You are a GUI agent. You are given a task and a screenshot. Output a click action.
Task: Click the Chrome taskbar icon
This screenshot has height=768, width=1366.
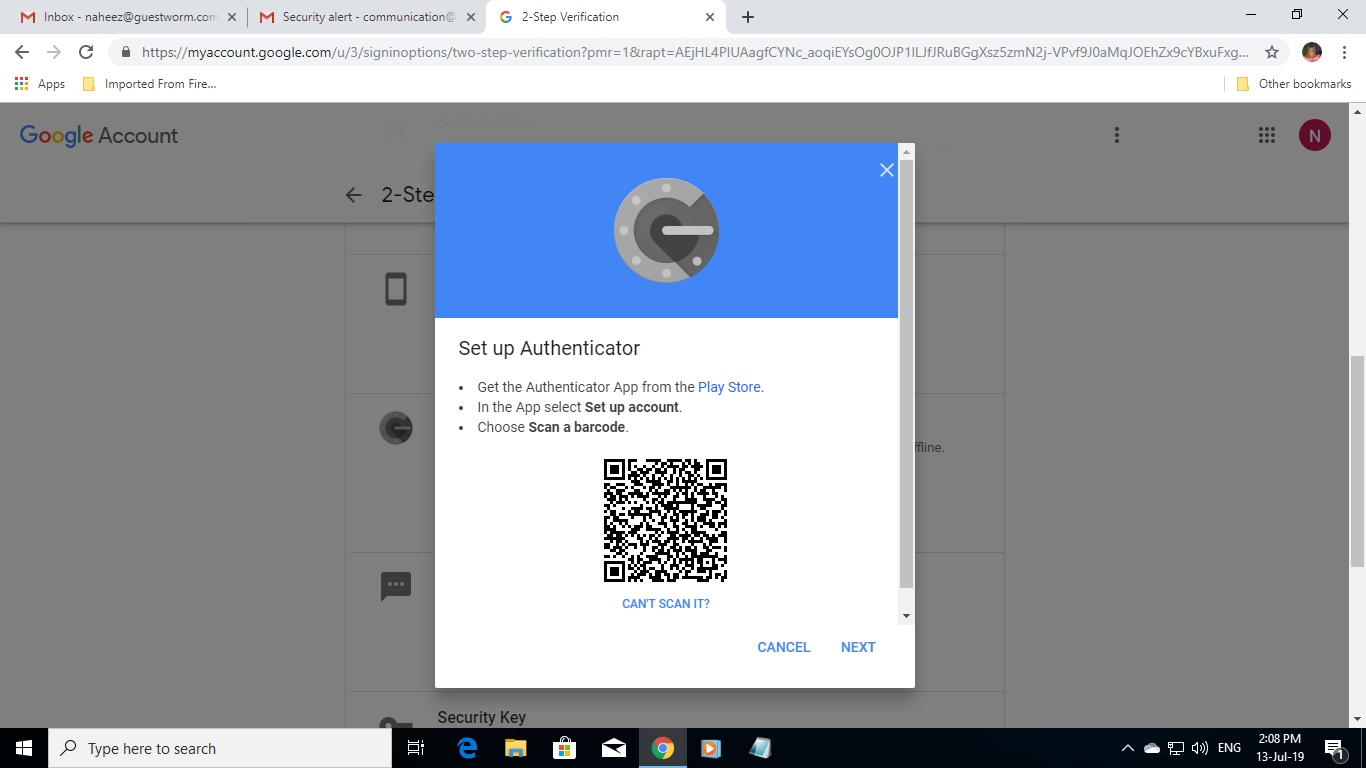coord(663,748)
